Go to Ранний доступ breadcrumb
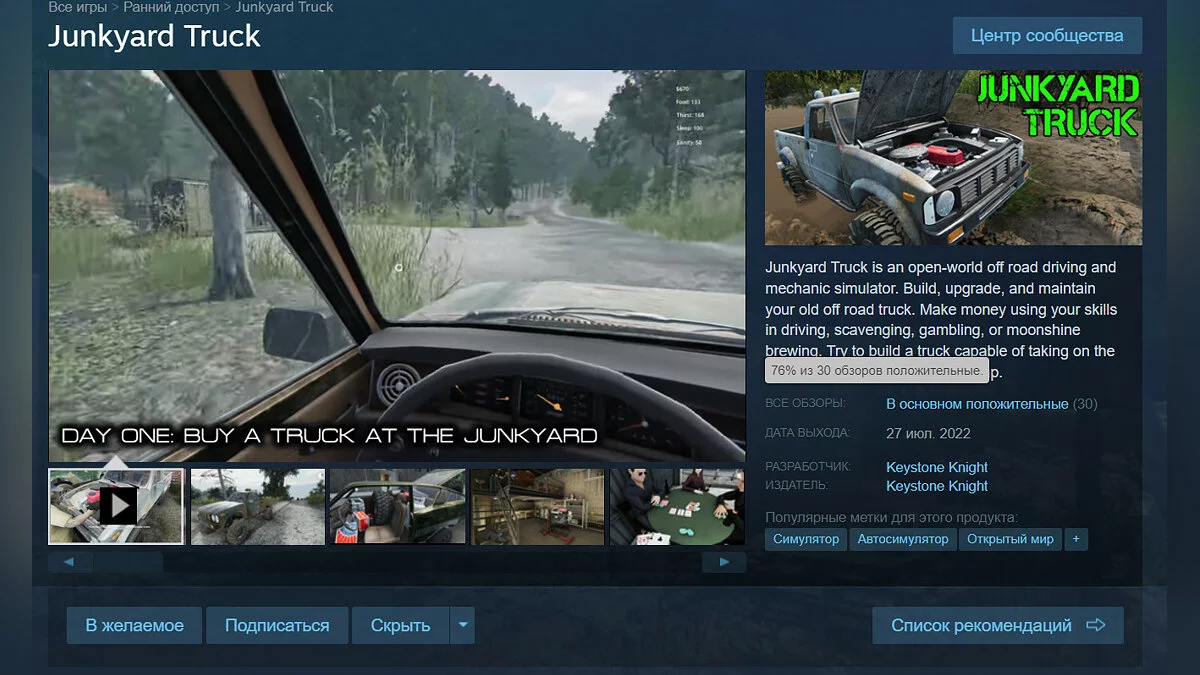The image size is (1200, 675). 170,7
